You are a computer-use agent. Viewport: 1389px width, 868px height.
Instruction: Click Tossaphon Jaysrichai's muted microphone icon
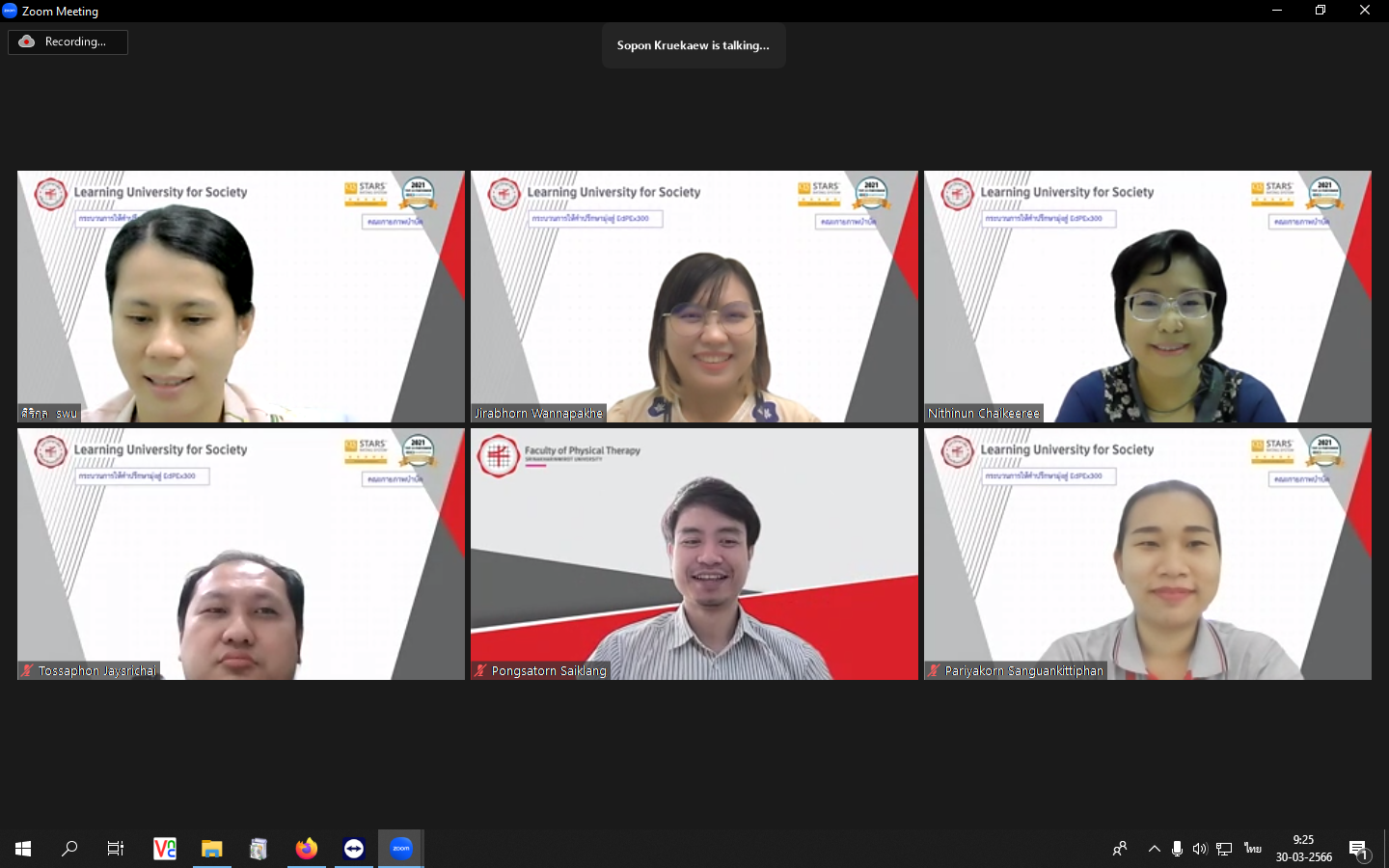[x=28, y=670]
